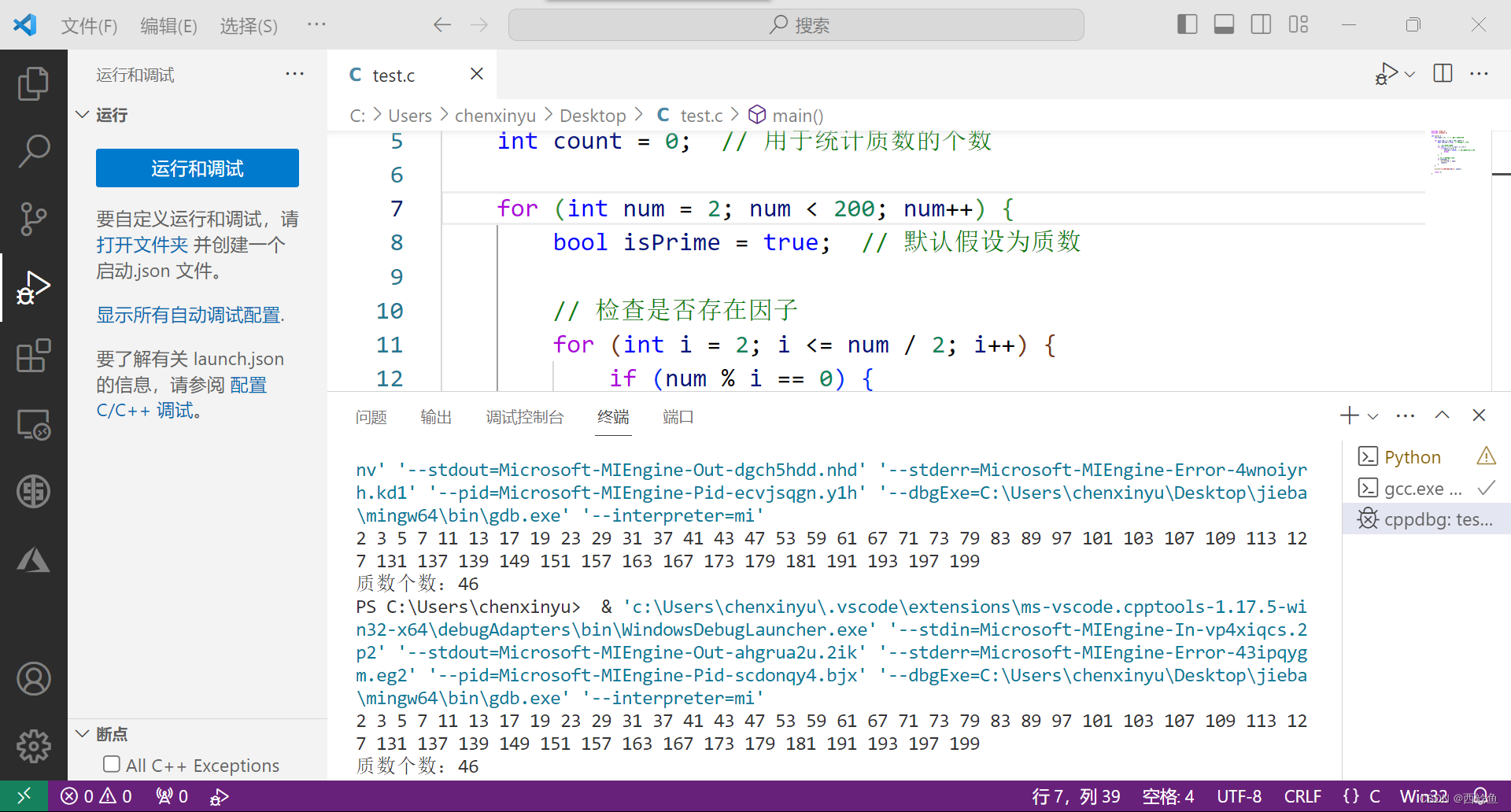Click the ports forwarded status item

pyautogui.click(x=172, y=796)
